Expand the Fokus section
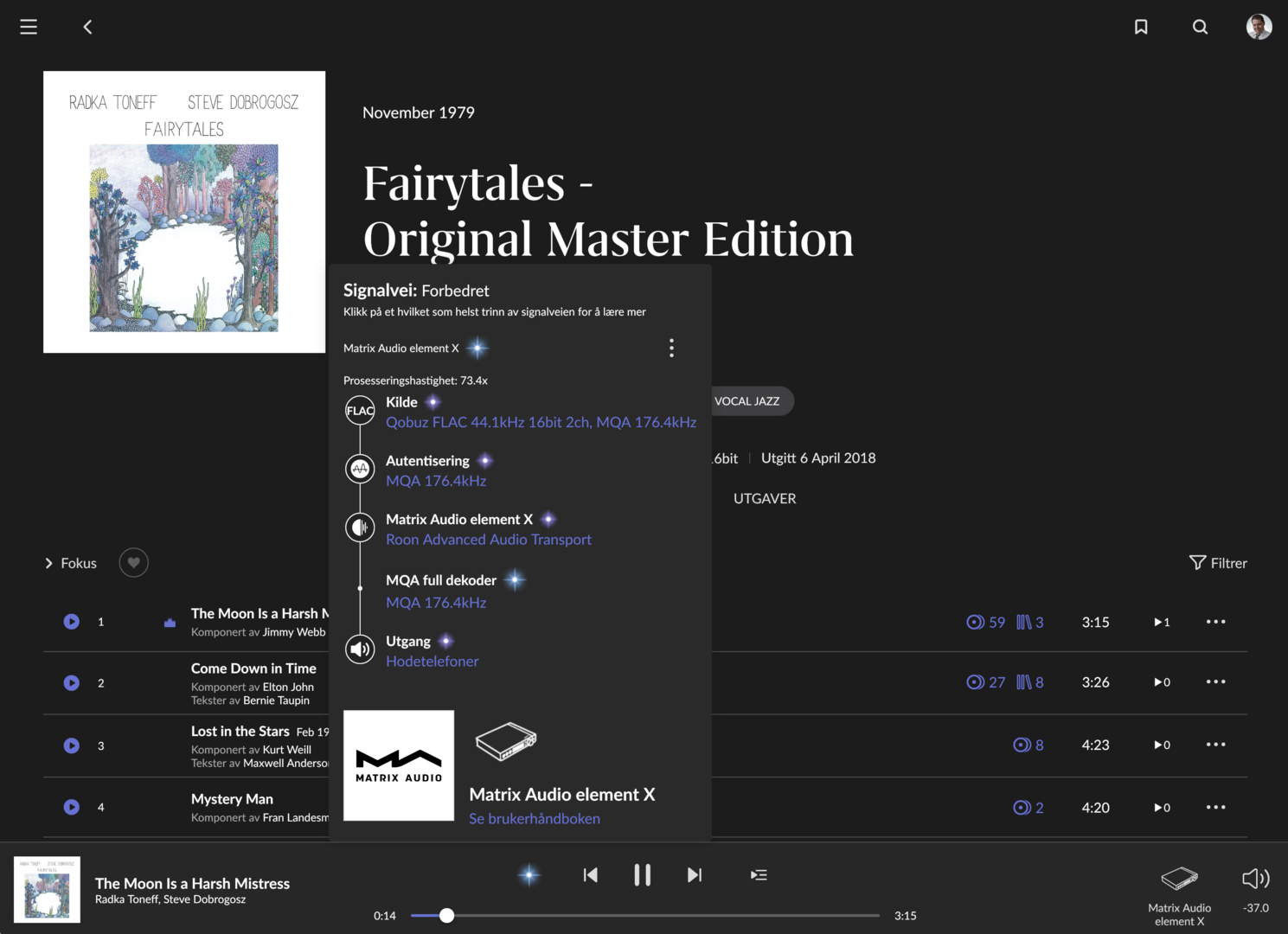The height and width of the screenshot is (934, 1288). tap(70, 563)
